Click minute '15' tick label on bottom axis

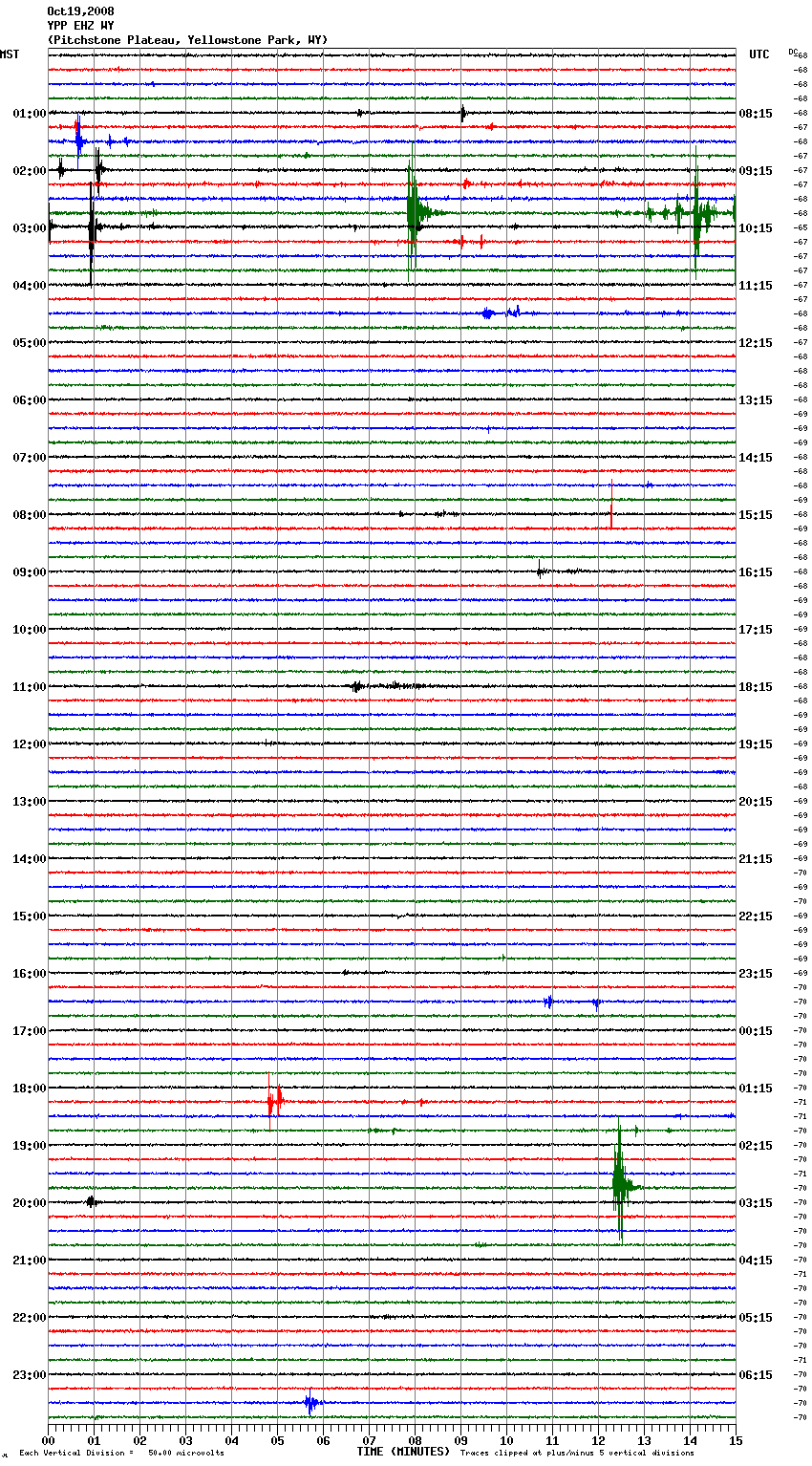click(736, 1440)
